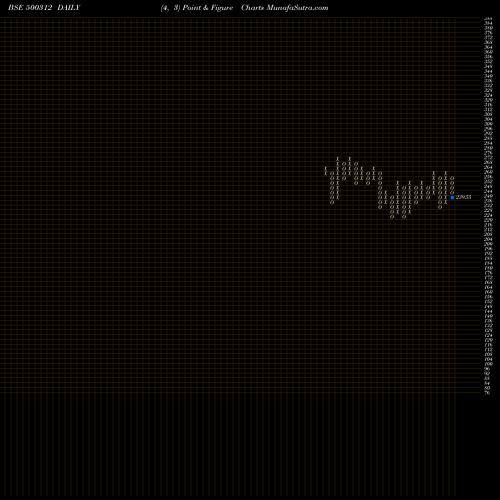Viewport: 500px width, 500px height.
Task: Click the Charts MunafaSutra.com text
Action: coord(285,8)
